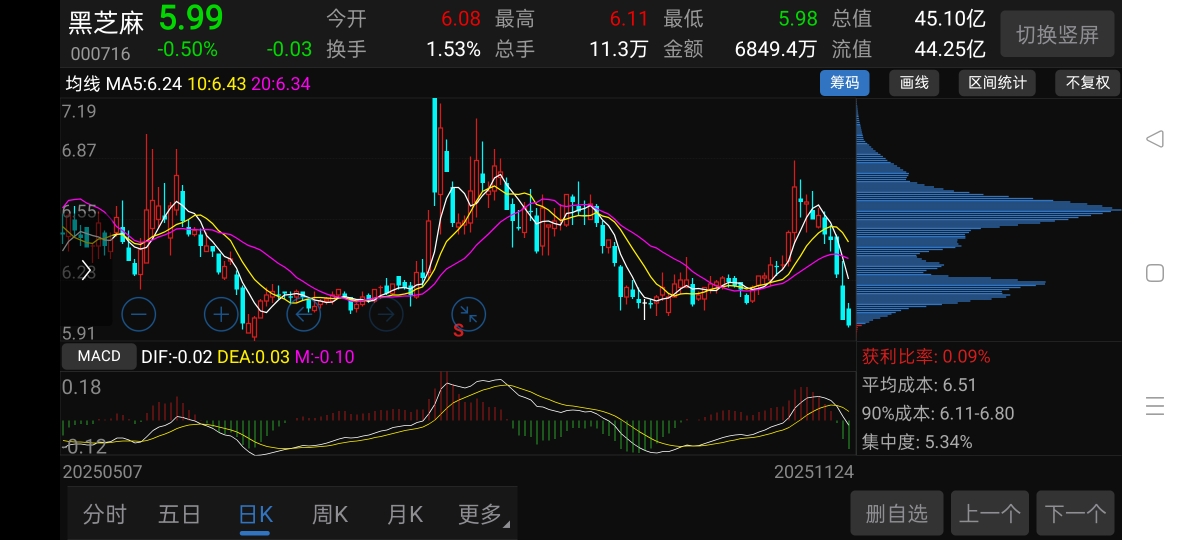Switch to portrait with 切换竖屏
This screenshot has width=1188, height=540.
(x=1058, y=34)
